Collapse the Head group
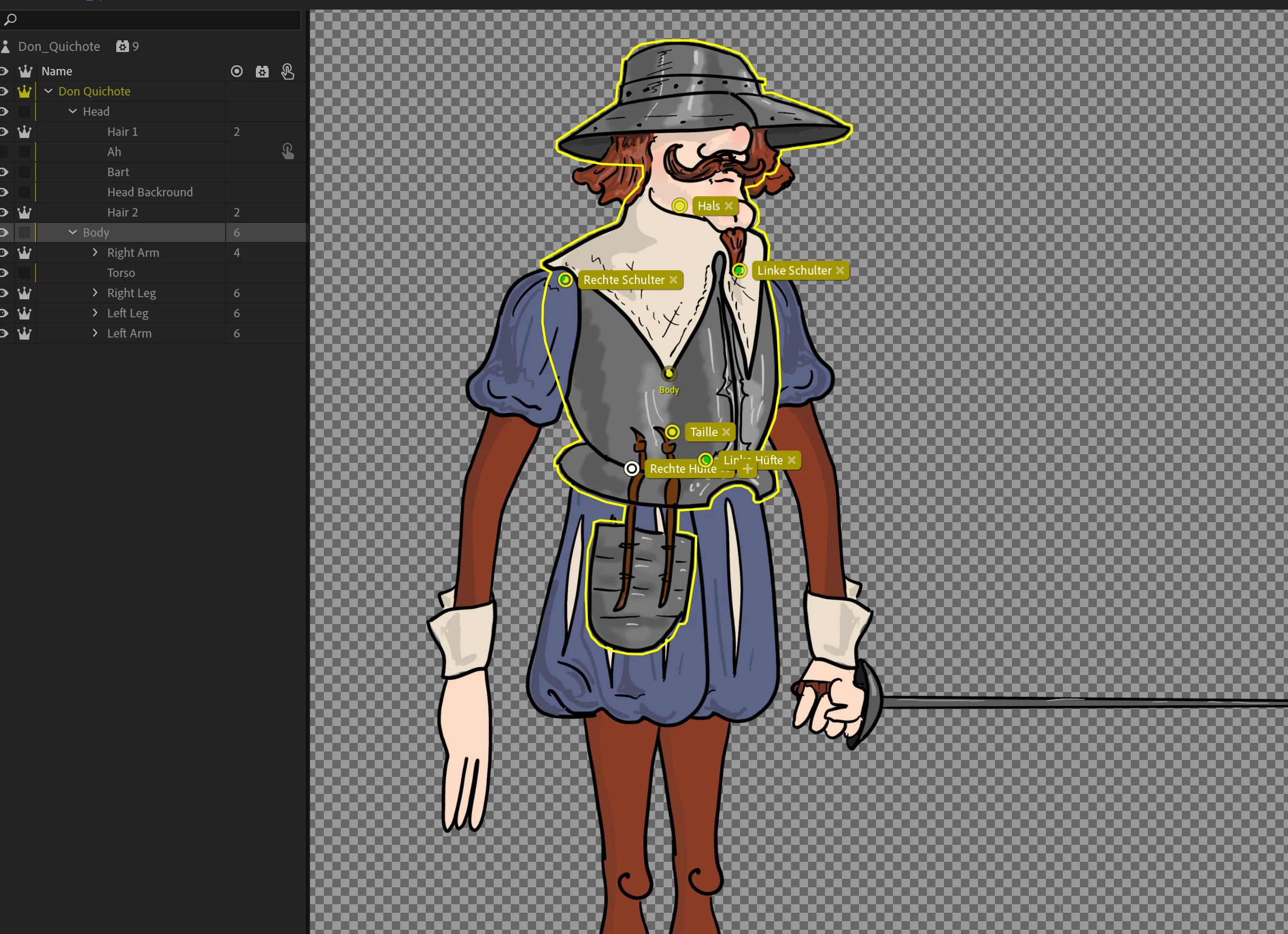The image size is (1288, 934). pyautogui.click(x=73, y=111)
